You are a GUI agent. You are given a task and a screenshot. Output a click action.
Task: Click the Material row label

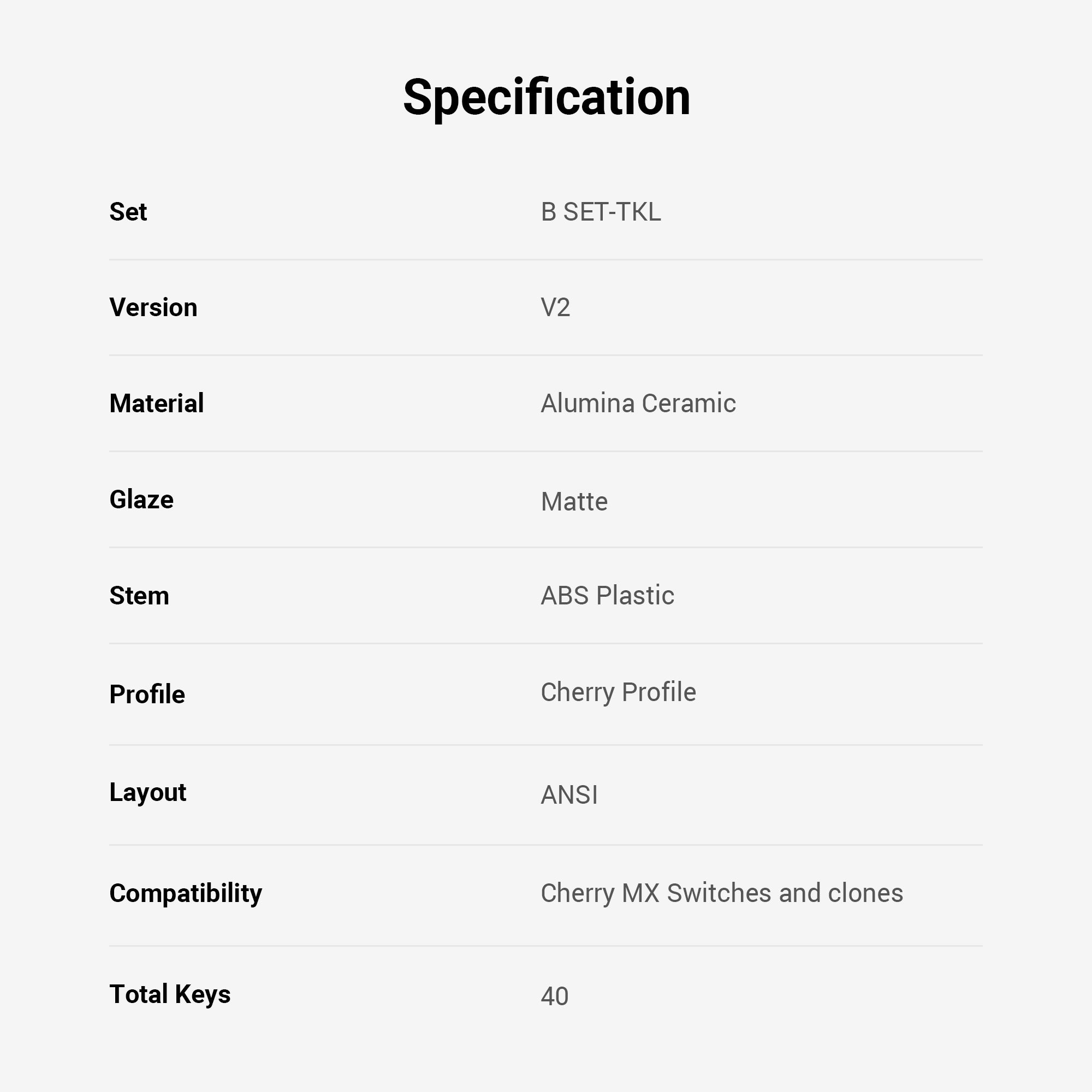coord(157,403)
